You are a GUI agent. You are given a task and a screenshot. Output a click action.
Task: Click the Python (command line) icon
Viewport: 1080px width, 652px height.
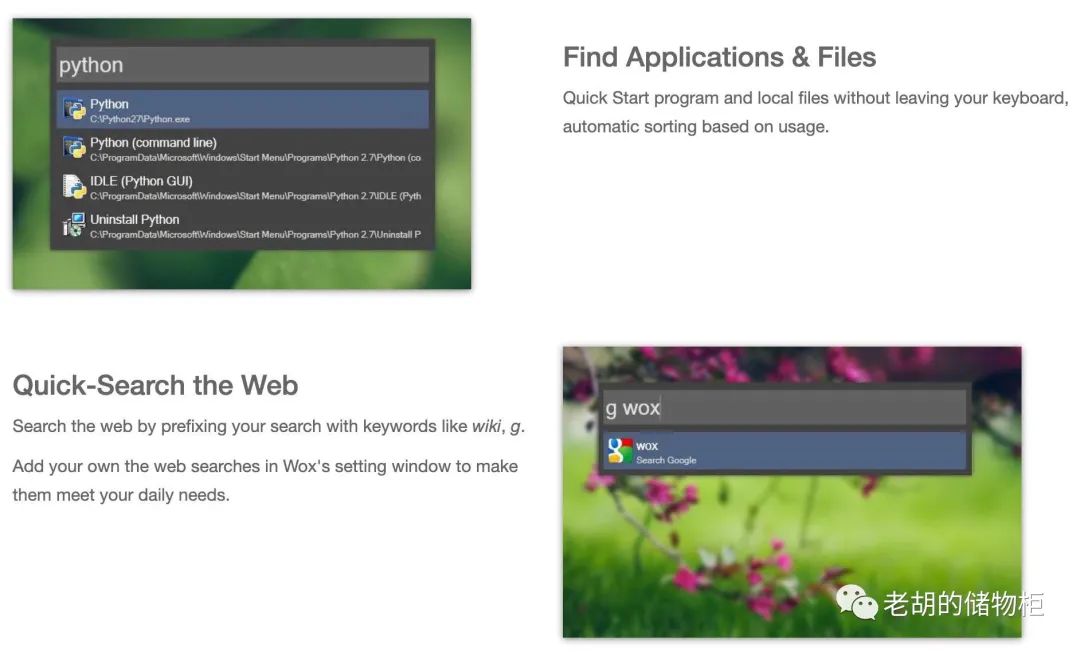click(74, 148)
